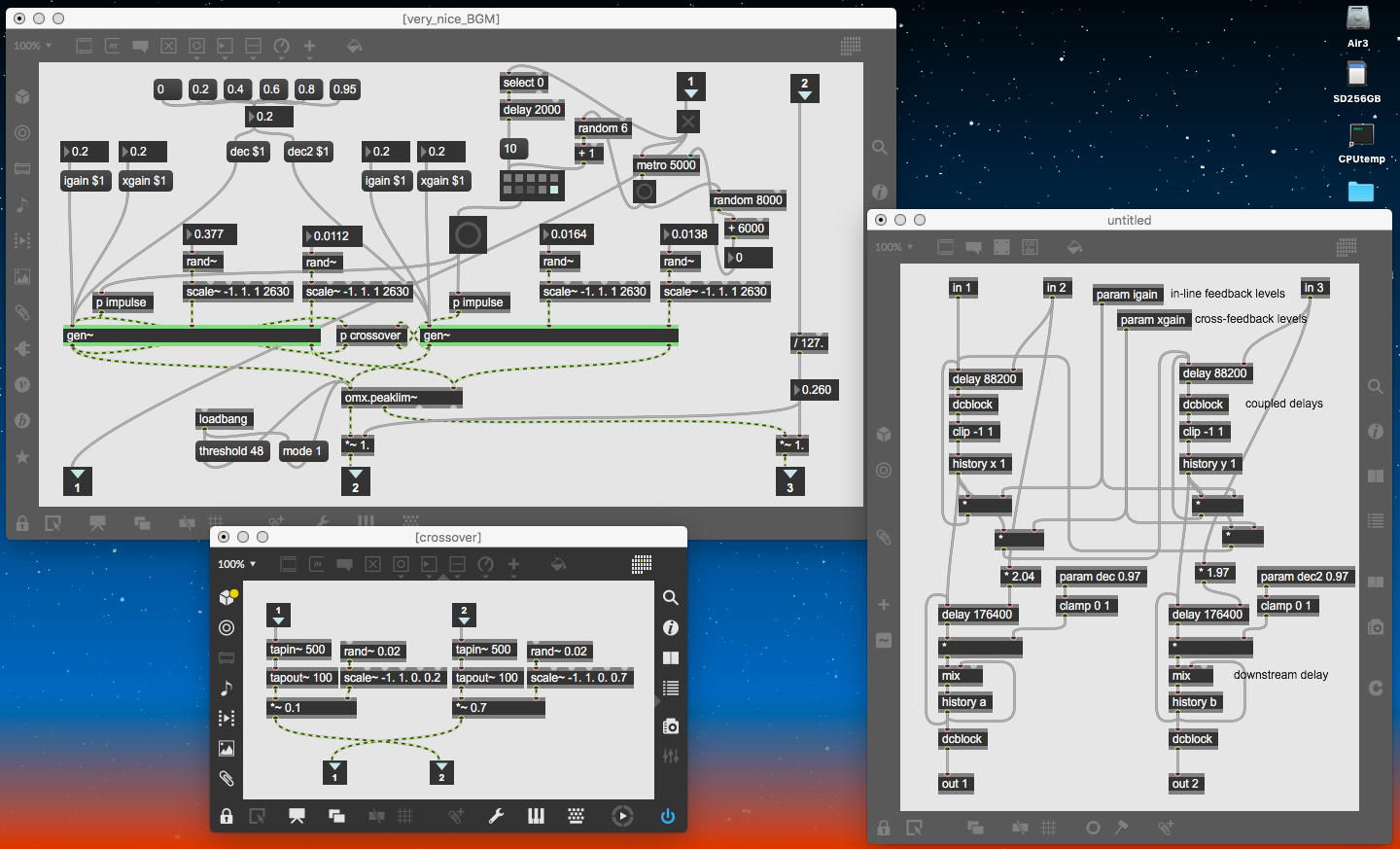This screenshot has height=849, width=1400.
Task: Click the message box icon in crossover toolbar
Action: [x=316, y=564]
